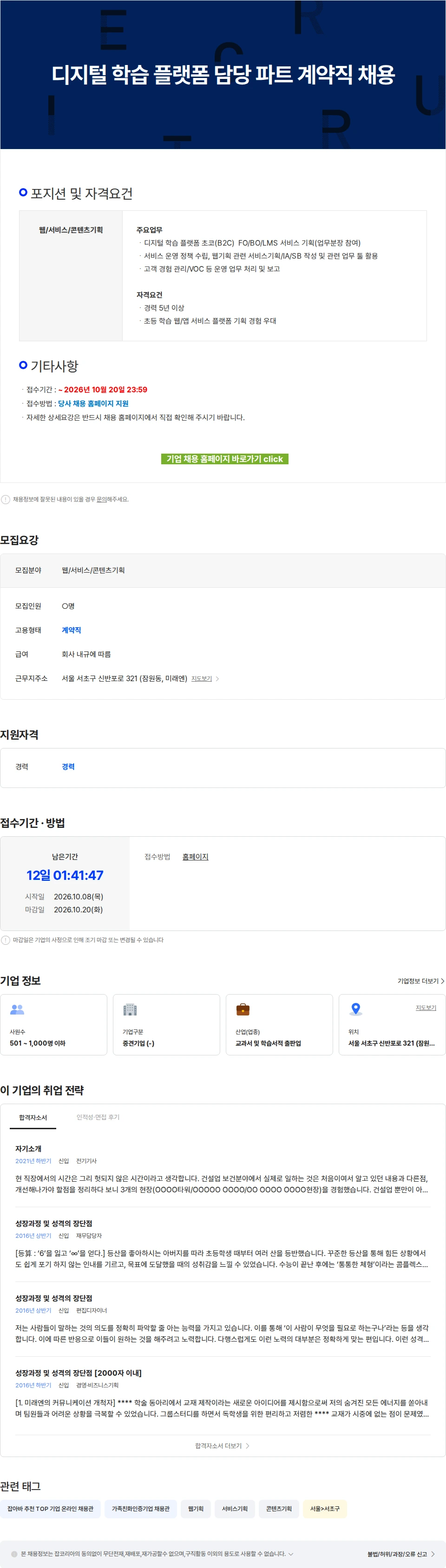Click the remaining time '12일 01:41:47'

click(65, 875)
